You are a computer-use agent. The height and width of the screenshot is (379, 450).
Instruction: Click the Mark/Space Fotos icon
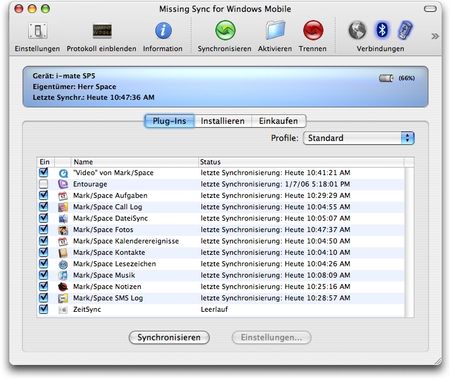tap(63, 230)
